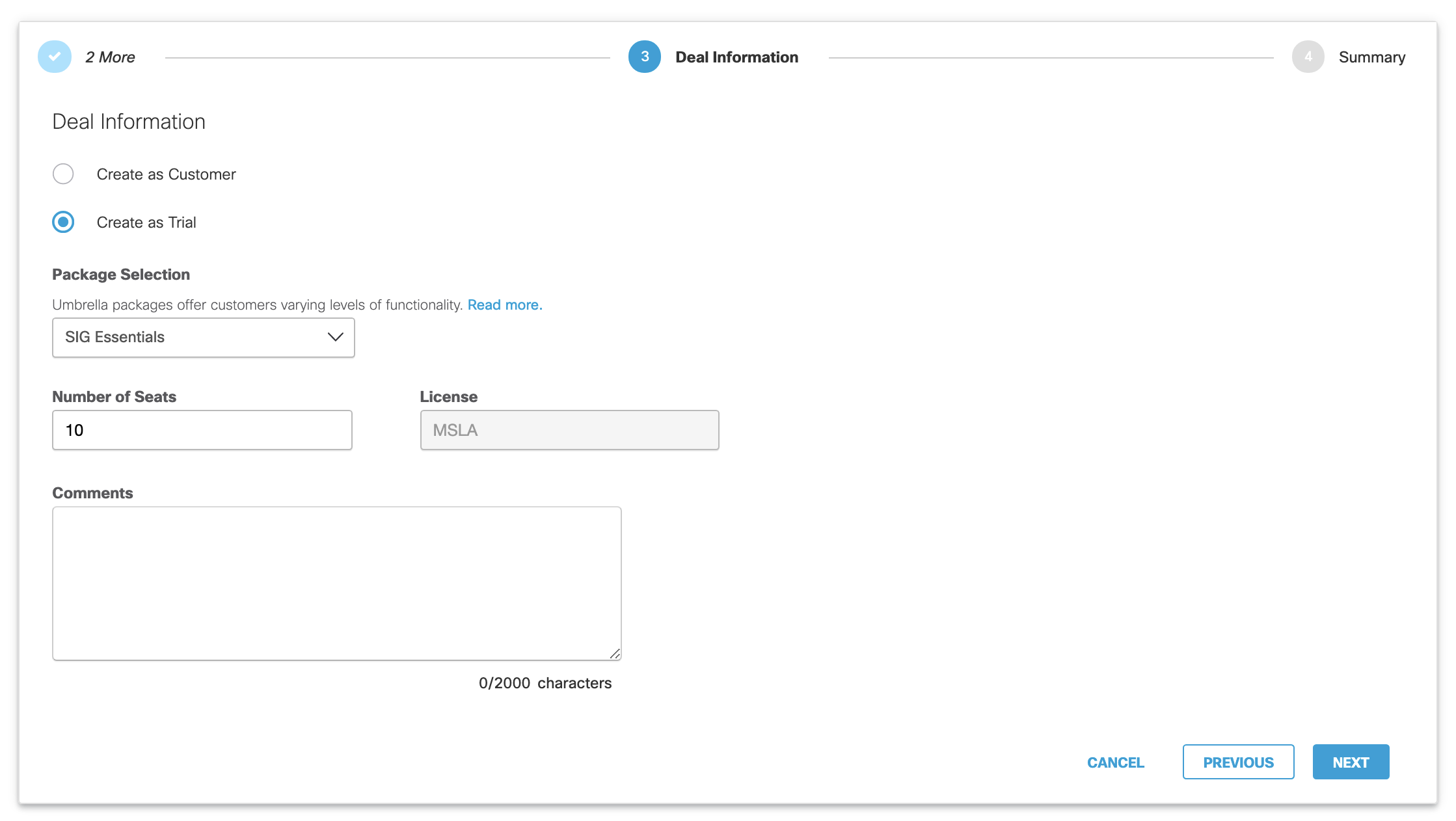Select Create as Trial radio button
The width and height of the screenshot is (1456, 821).
click(63, 222)
